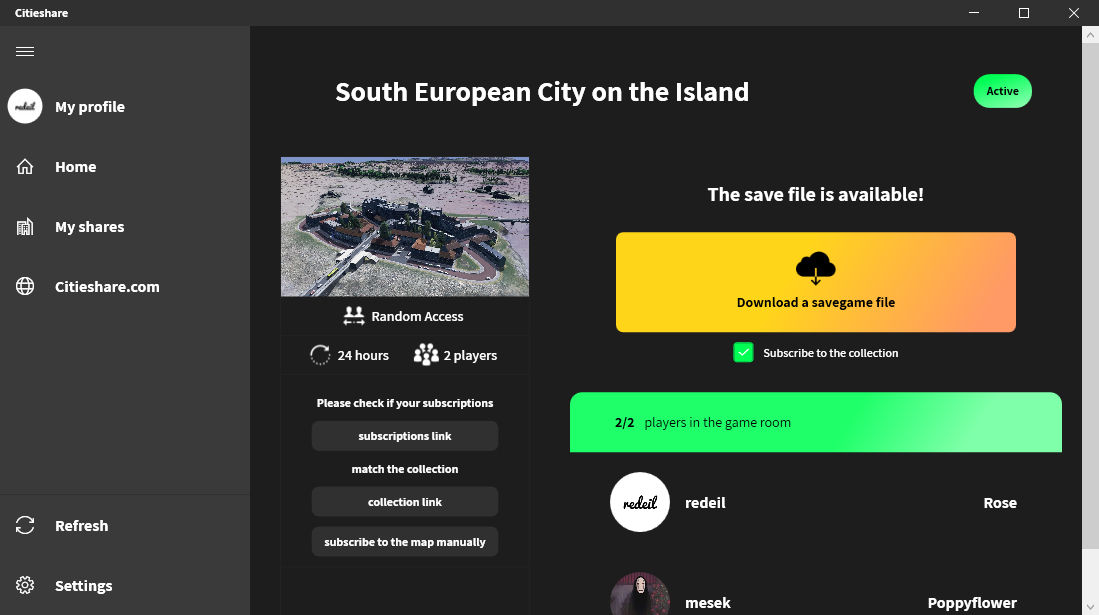Click the vertical scrollbar up arrow

[x=1091, y=34]
